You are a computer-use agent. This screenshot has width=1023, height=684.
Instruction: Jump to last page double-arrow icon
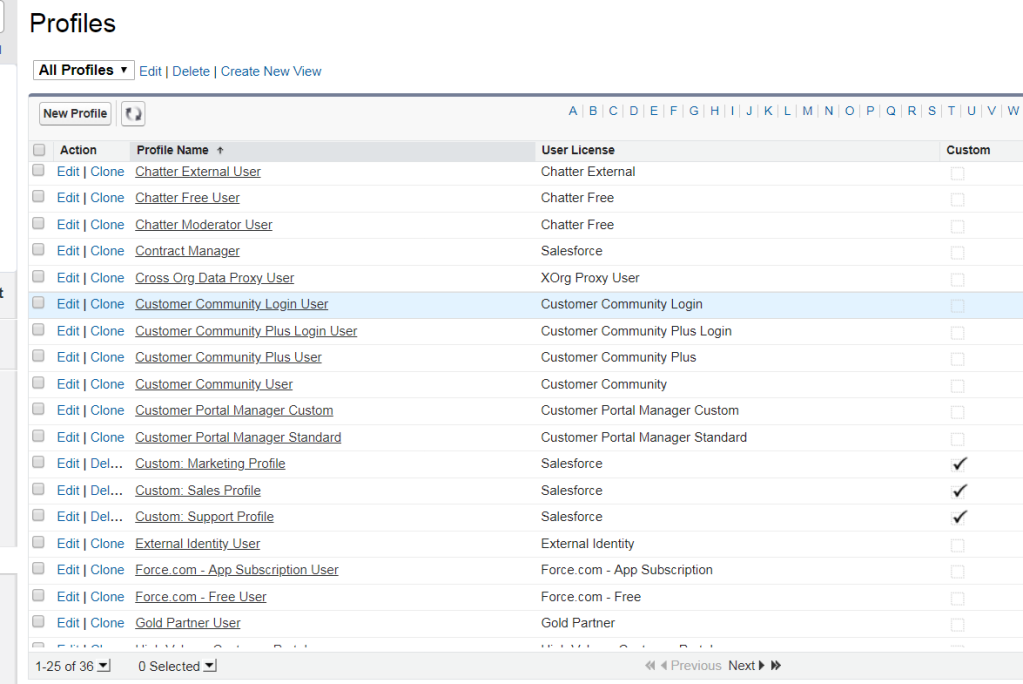click(776, 666)
